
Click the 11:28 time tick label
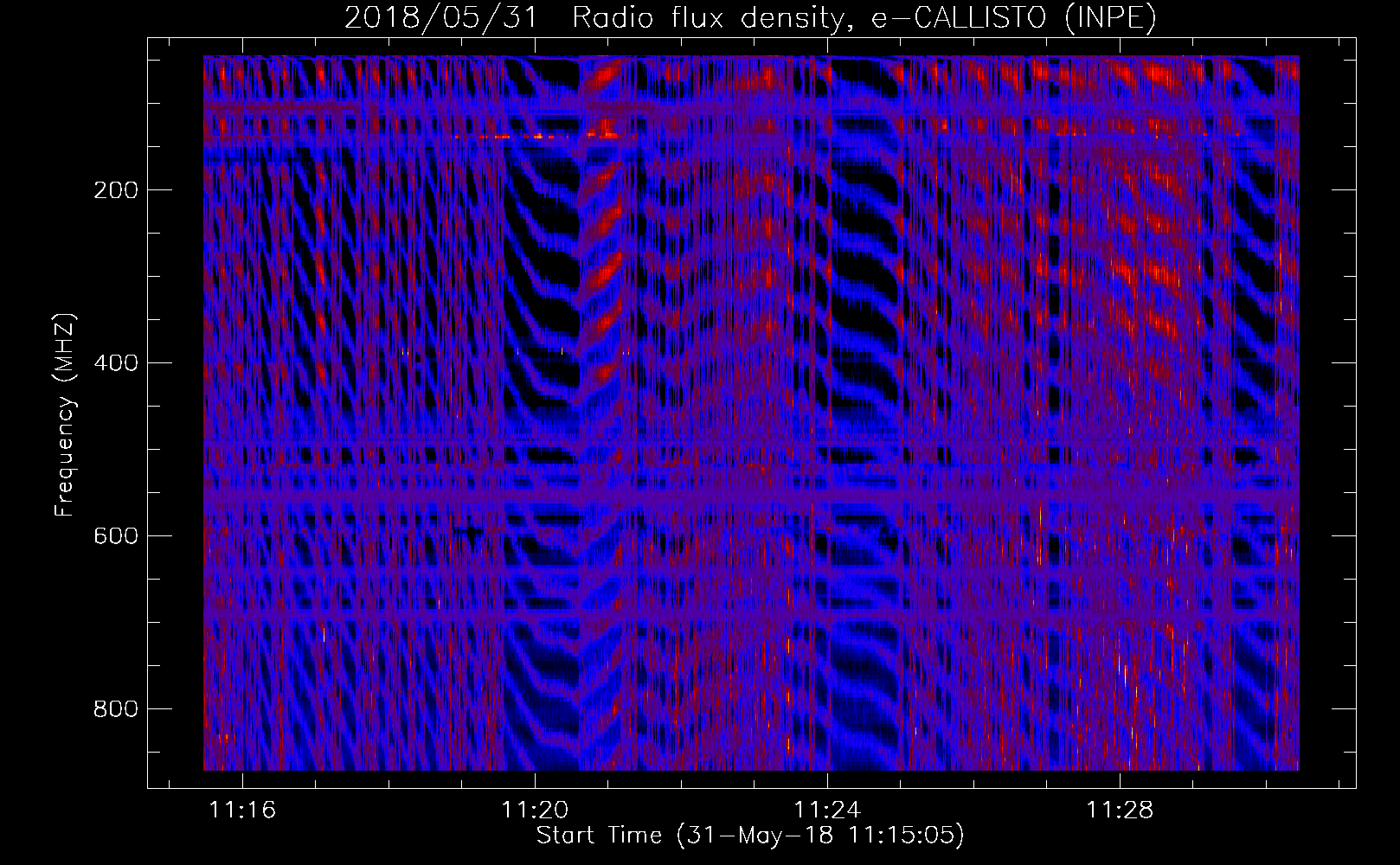1120,810
